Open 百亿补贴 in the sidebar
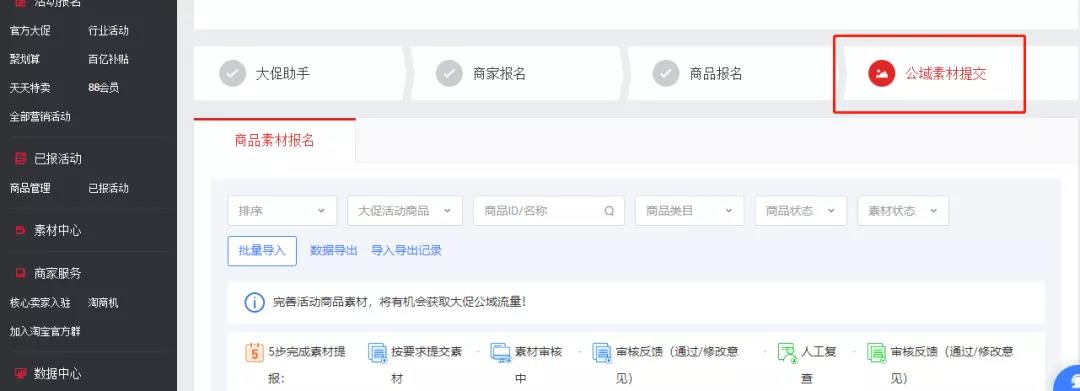This screenshot has width=1080, height=391. (108, 59)
